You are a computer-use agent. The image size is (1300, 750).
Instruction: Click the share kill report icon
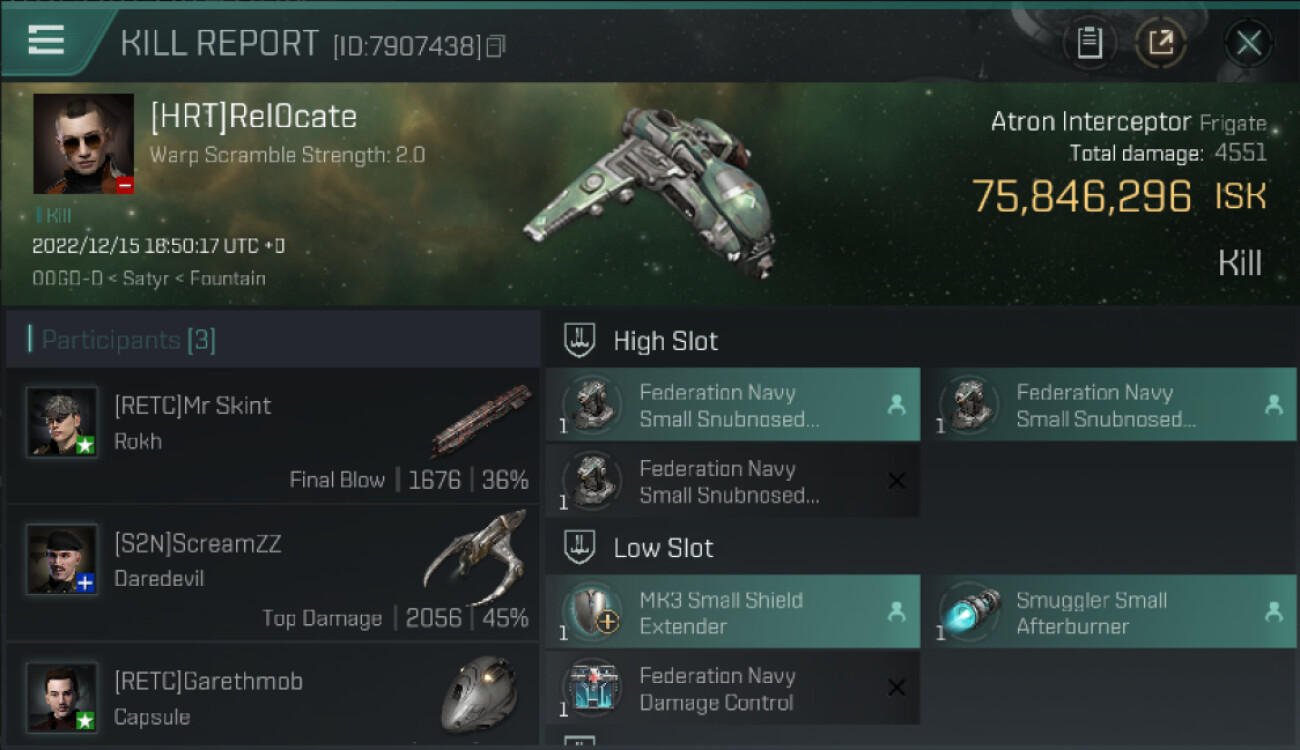click(1160, 43)
